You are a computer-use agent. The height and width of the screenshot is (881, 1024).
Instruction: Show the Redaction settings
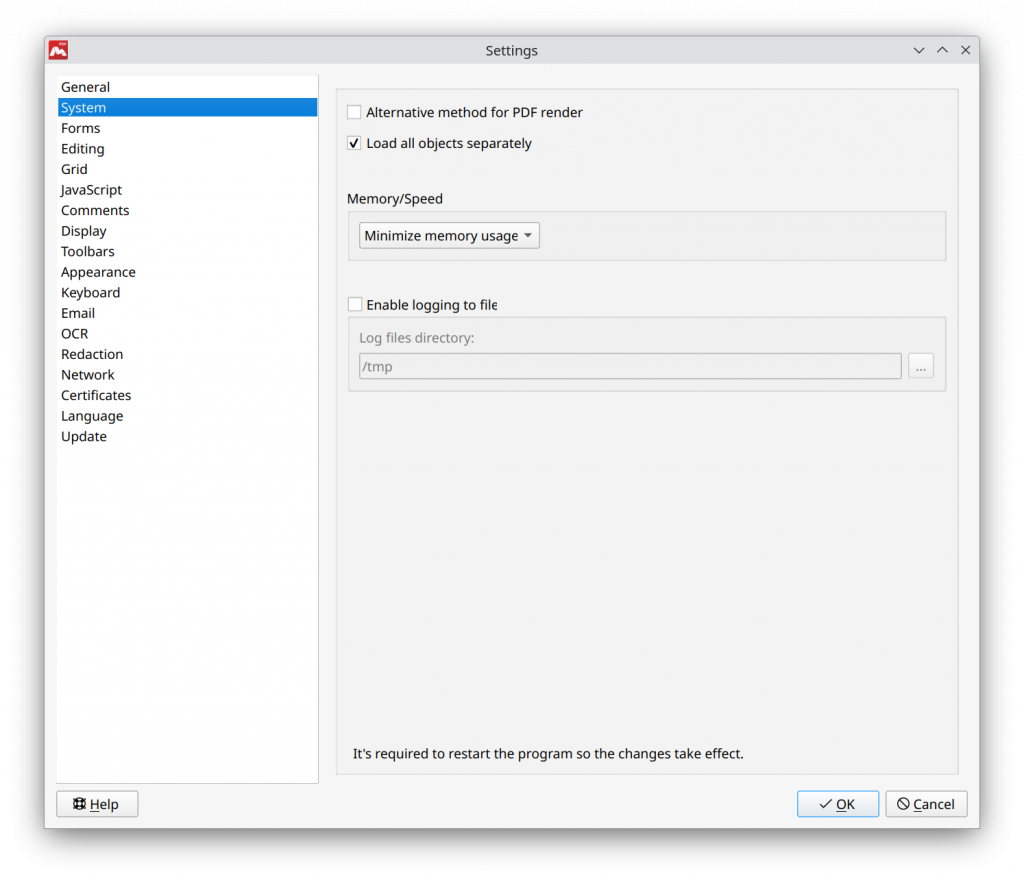pos(92,354)
